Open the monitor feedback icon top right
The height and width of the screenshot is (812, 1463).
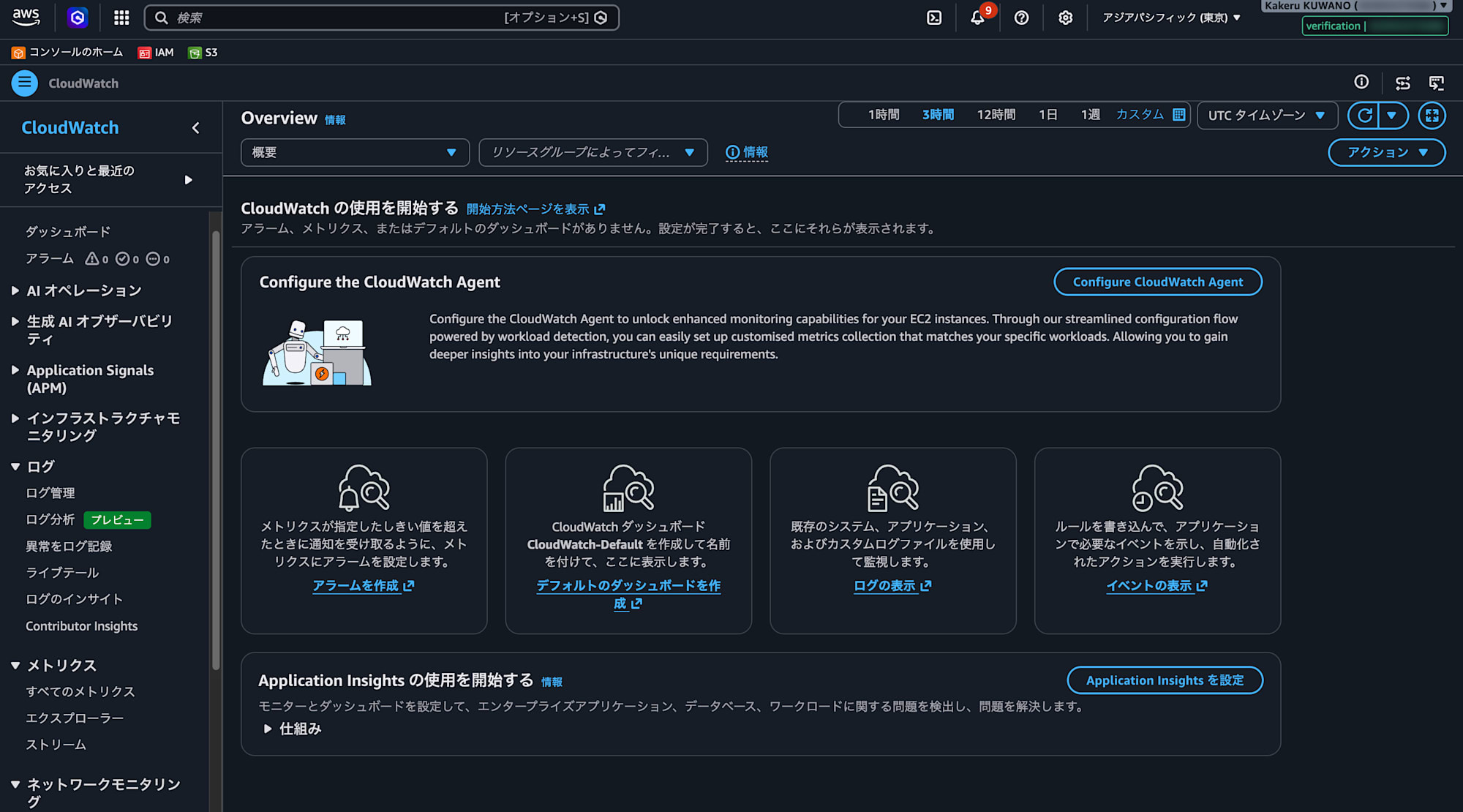pyautogui.click(x=1437, y=83)
